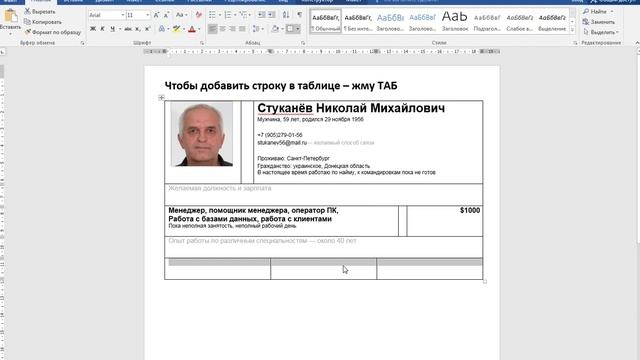Screen dimensions: 640x360
Task: Toggle subscript (x₂) formatting
Action: click(x=138, y=29)
